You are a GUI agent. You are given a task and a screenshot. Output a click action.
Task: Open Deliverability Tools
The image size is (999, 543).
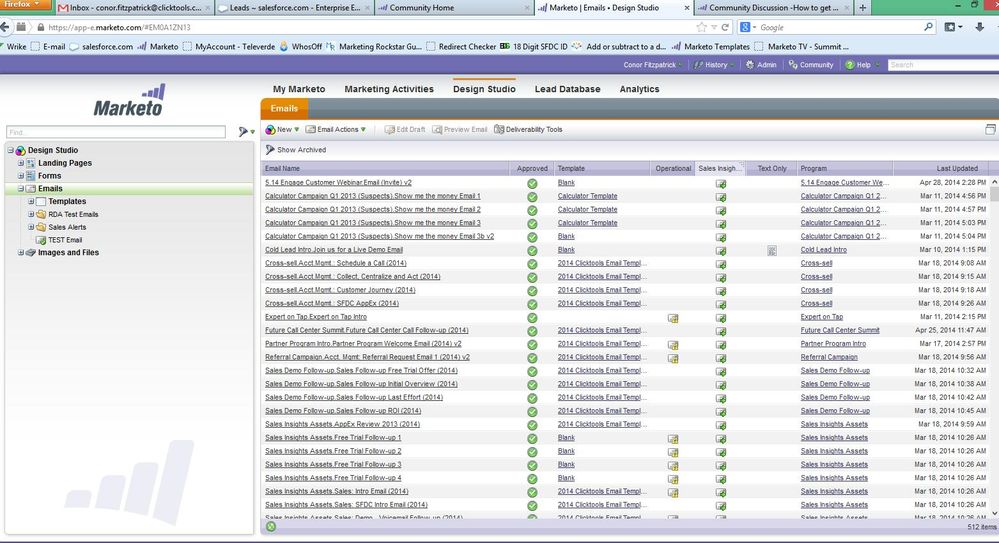(x=528, y=129)
